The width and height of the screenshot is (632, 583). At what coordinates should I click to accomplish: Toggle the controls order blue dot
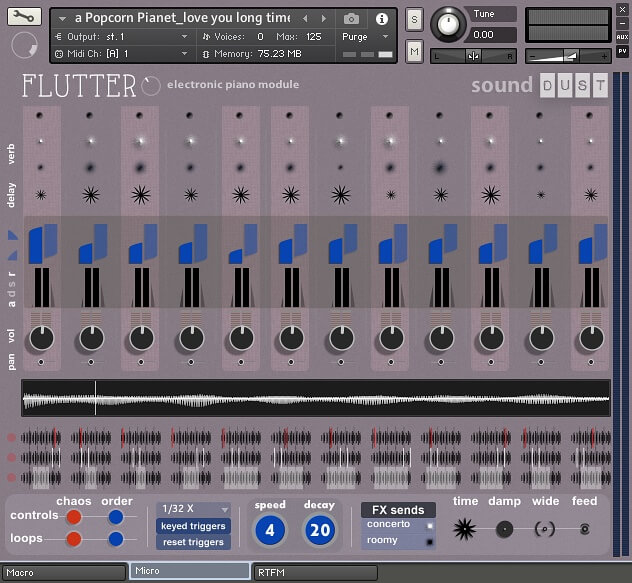pyautogui.click(x=116, y=517)
